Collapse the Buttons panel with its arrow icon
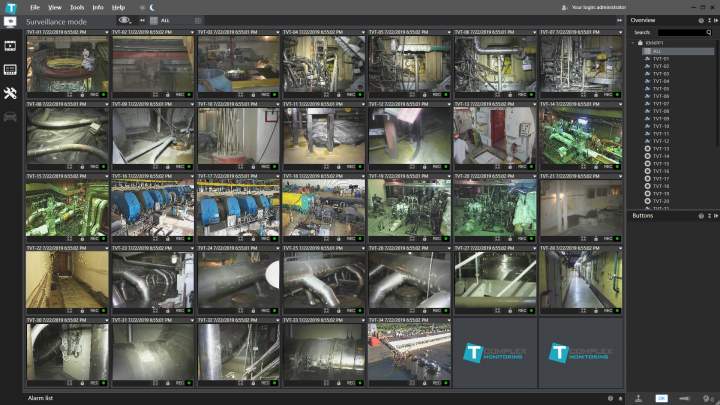 click(x=716, y=215)
